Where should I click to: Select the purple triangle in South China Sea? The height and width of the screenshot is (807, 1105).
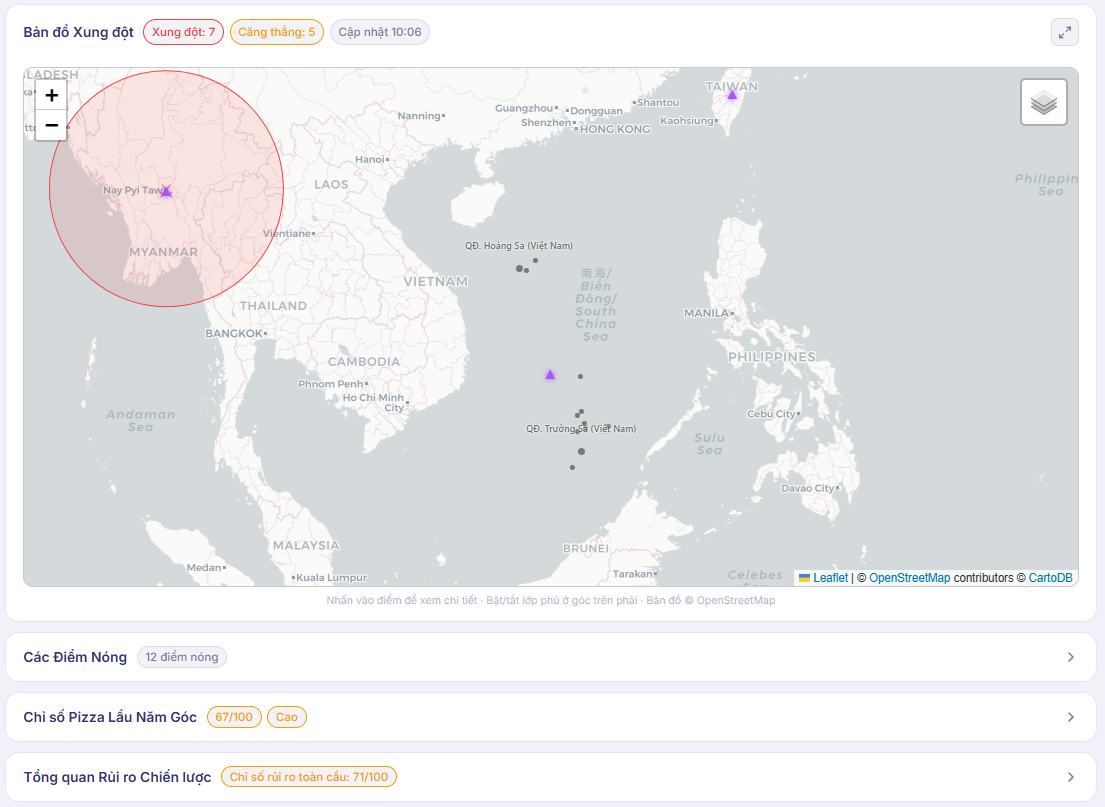tap(550, 375)
